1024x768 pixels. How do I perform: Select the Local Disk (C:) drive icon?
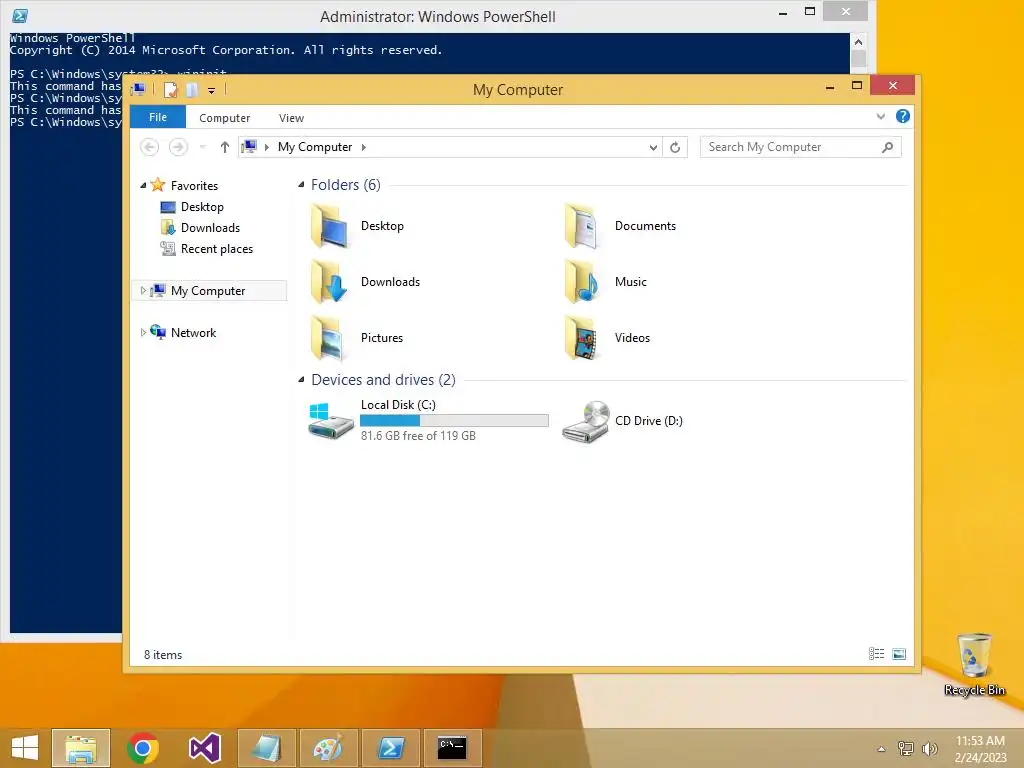pos(330,421)
